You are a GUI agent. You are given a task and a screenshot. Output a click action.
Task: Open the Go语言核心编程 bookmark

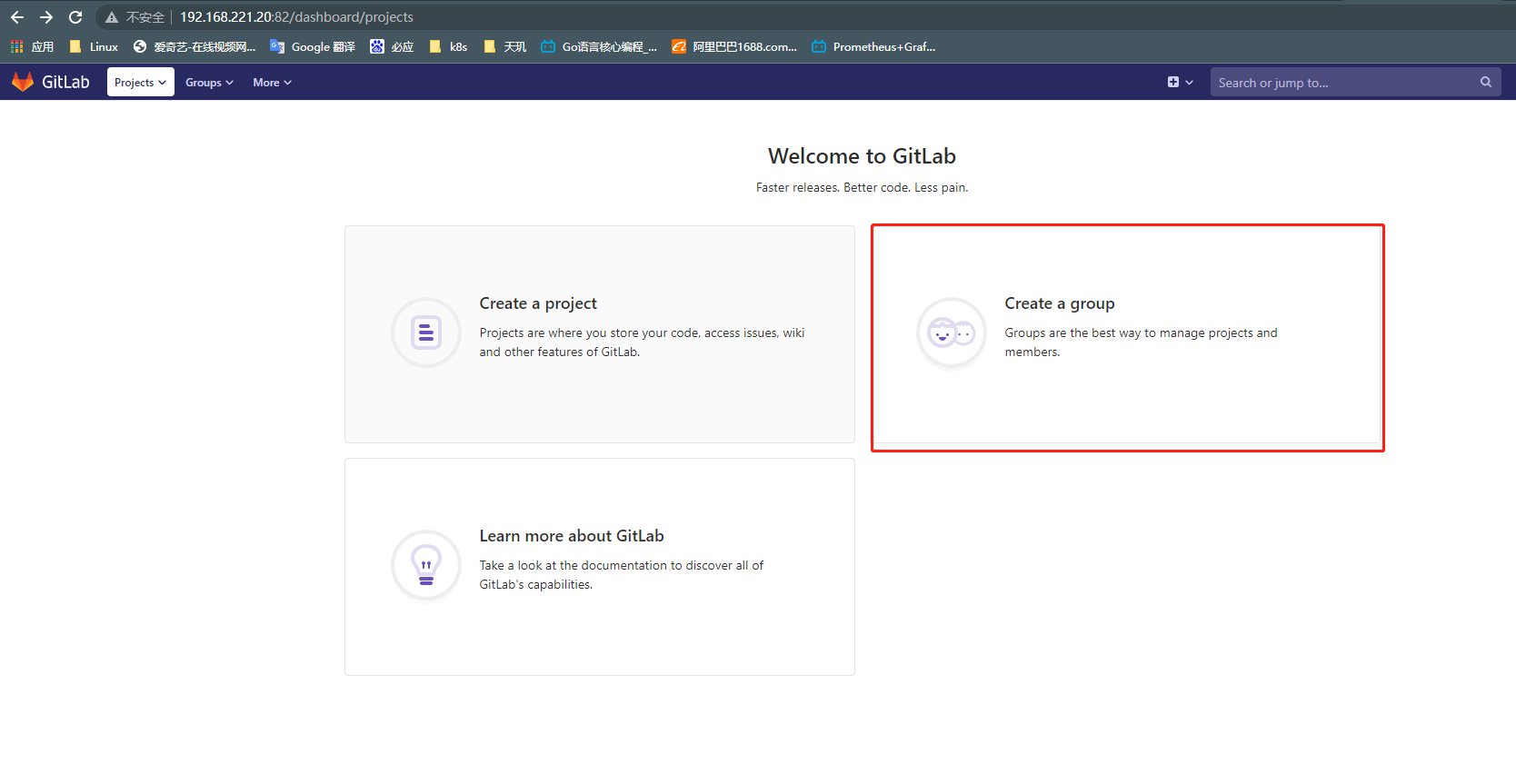point(599,46)
